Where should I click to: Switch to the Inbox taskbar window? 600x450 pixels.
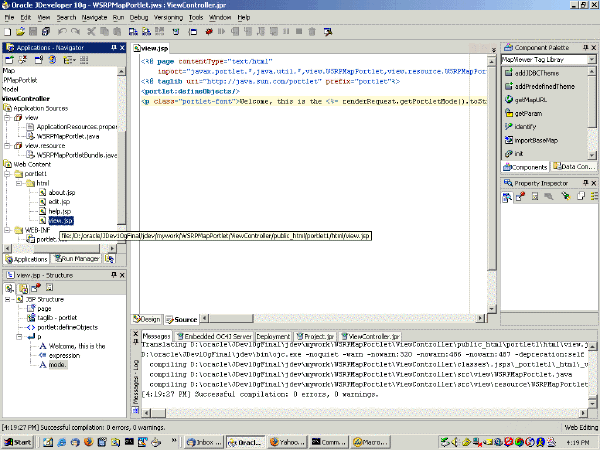tap(204, 442)
